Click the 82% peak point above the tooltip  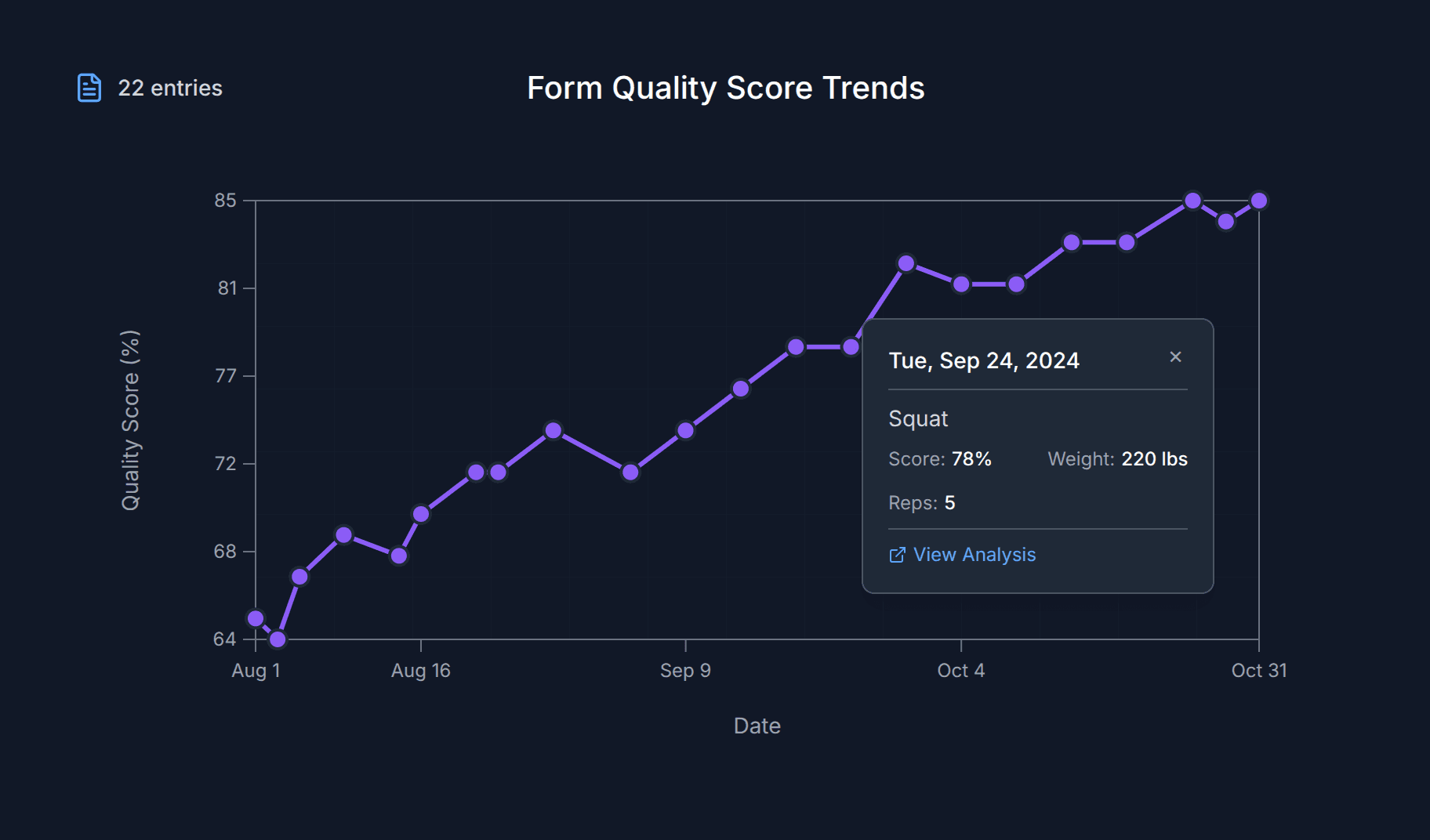click(x=906, y=263)
